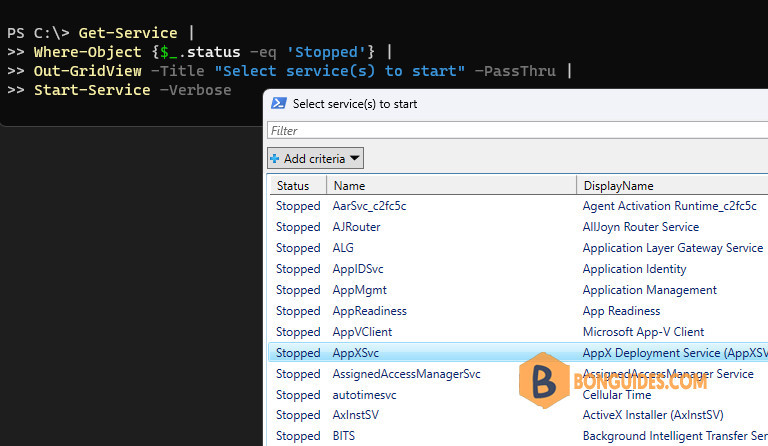The width and height of the screenshot is (768, 446).
Task: Select the AppReadiness service name
Action: (x=369, y=311)
